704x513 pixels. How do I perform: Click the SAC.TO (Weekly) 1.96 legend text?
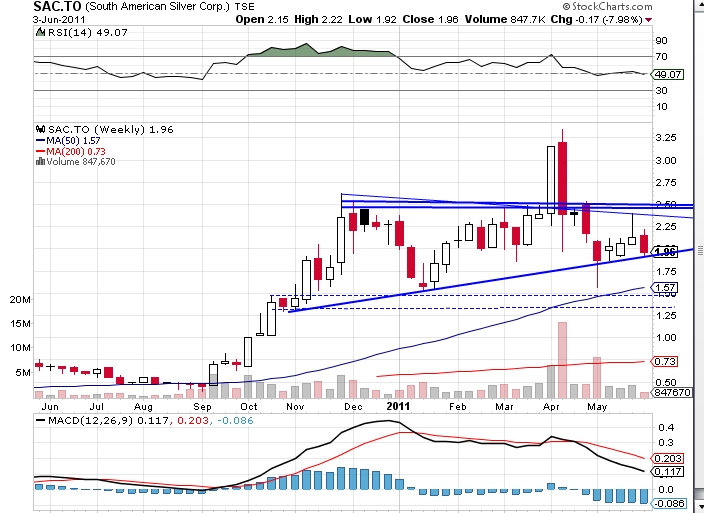coord(110,129)
